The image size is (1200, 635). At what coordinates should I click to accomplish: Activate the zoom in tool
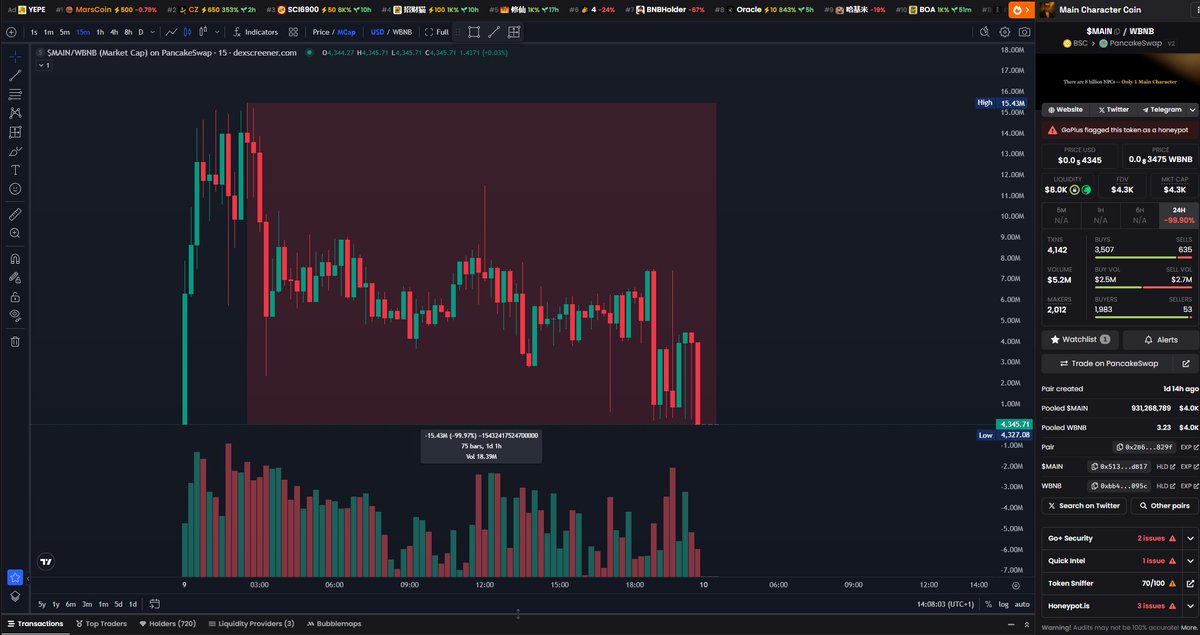[x=15, y=233]
